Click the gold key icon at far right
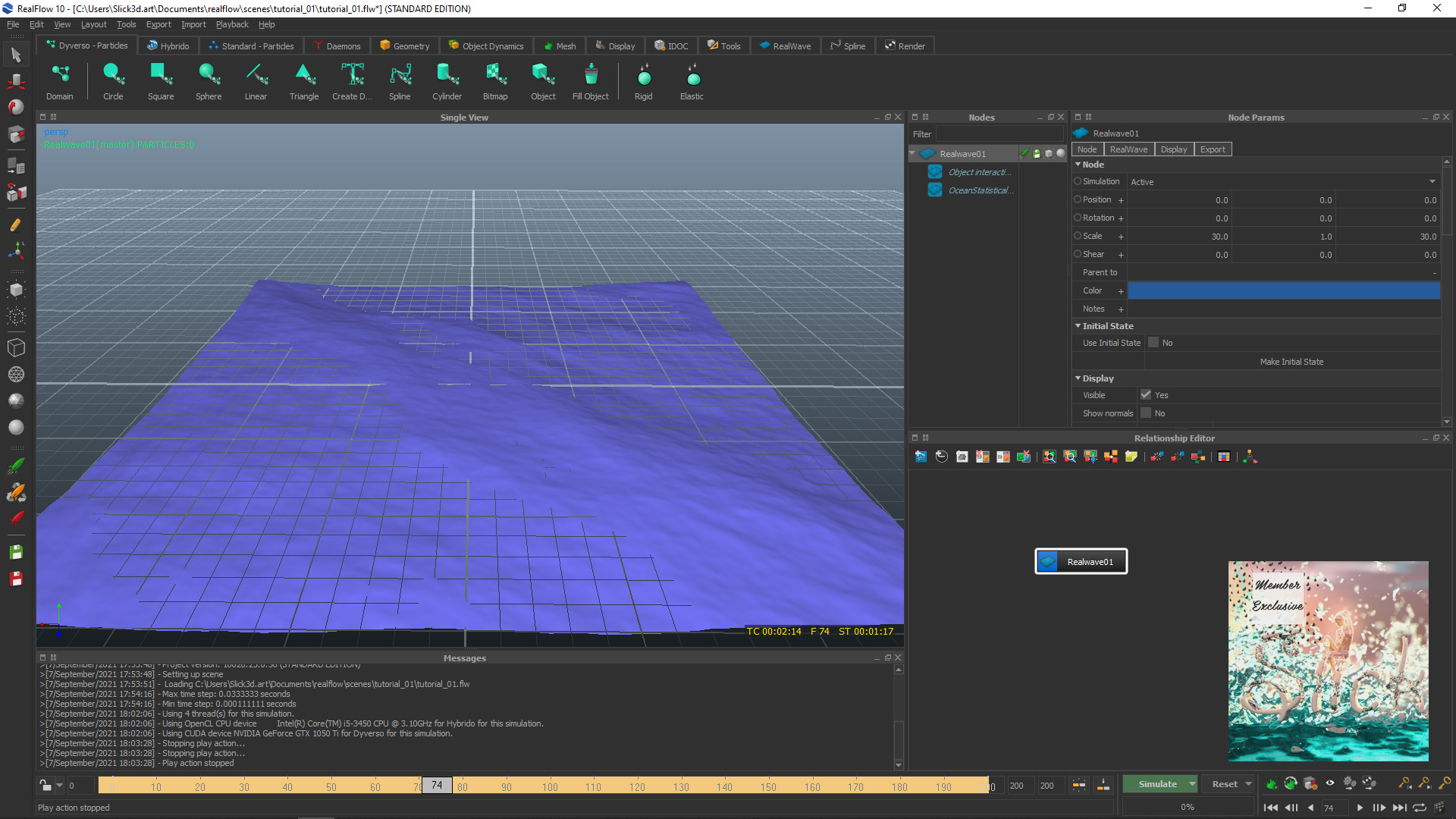 tap(1444, 783)
